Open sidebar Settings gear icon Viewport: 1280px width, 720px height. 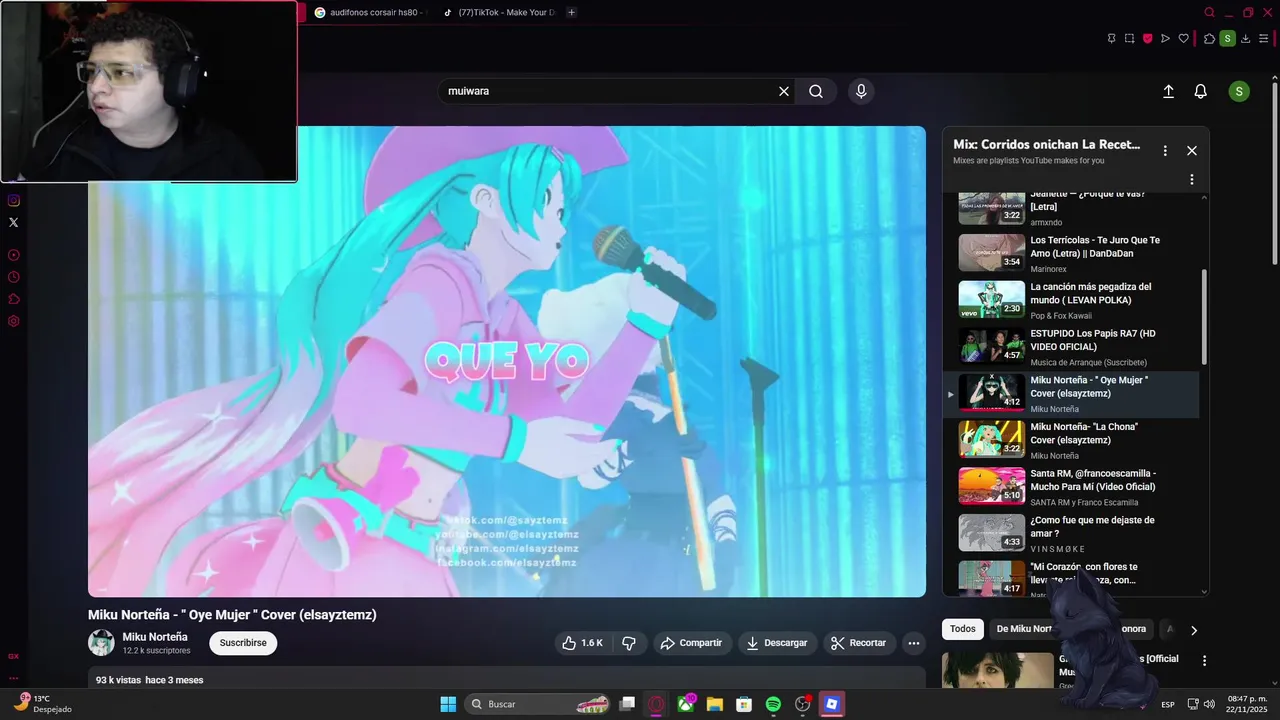pos(14,321)
